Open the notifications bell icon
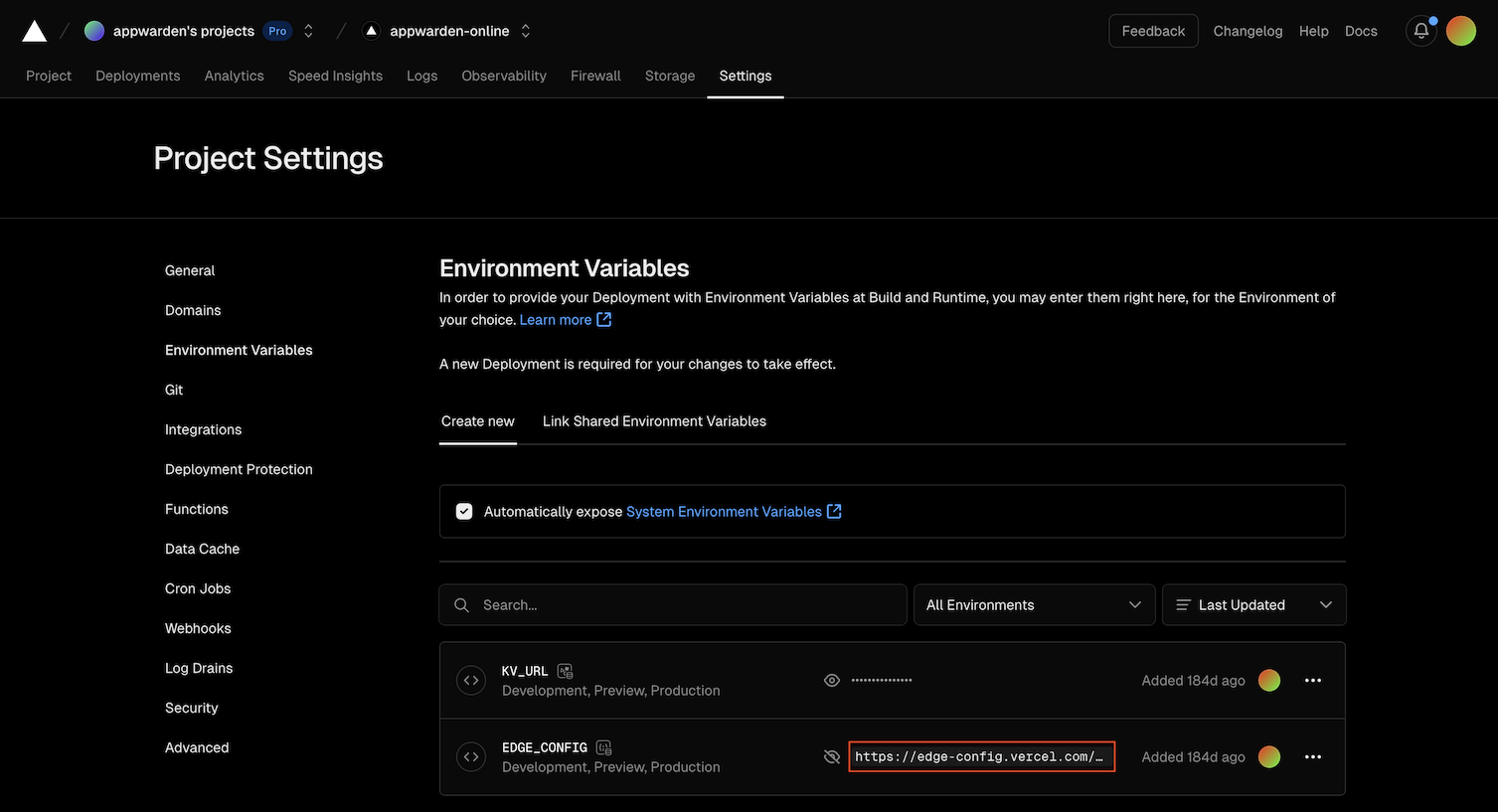The image size is (1498, 812). [x=1420, y=31]
